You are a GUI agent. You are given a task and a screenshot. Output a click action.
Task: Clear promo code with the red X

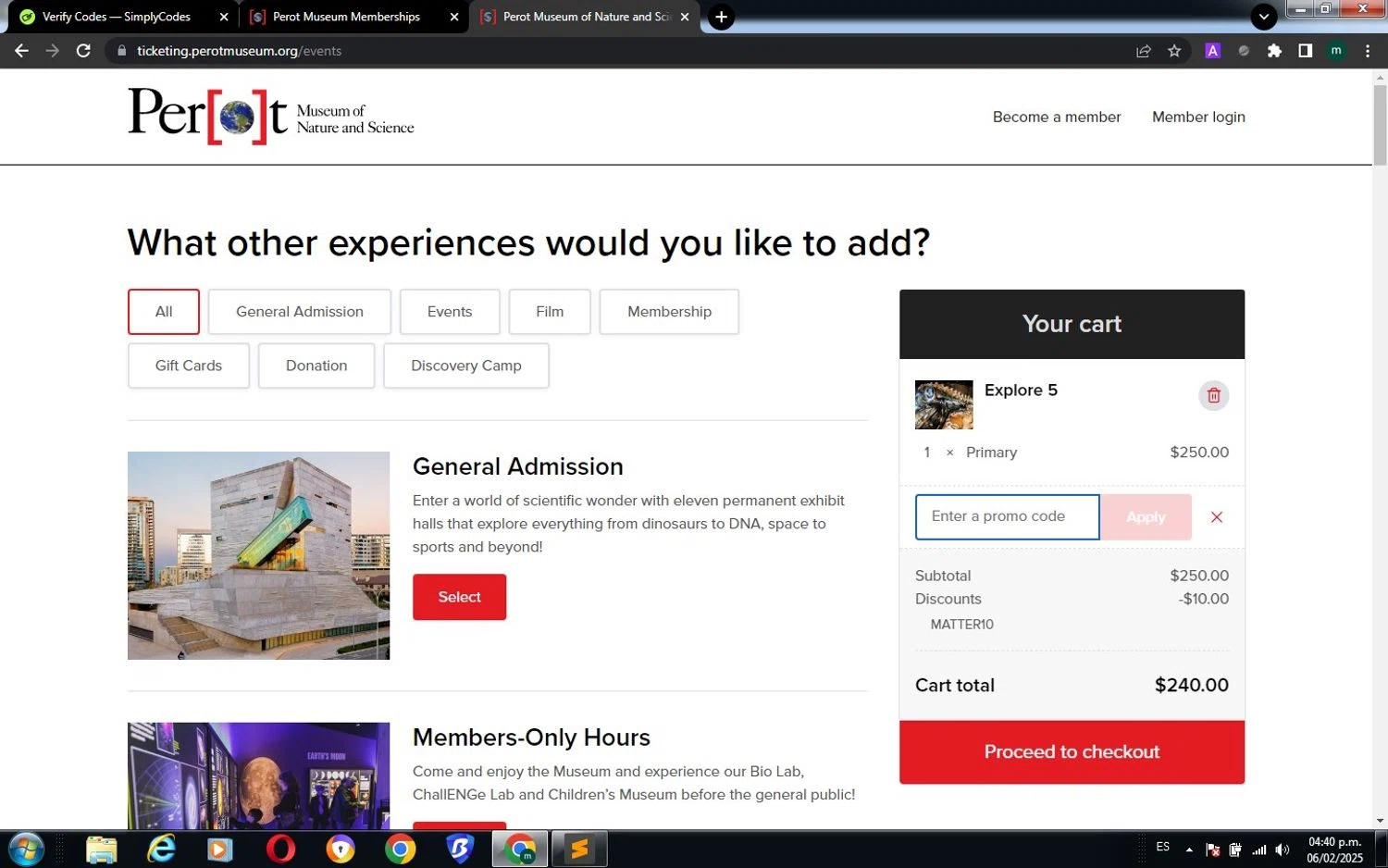(x=1217, y=517)
